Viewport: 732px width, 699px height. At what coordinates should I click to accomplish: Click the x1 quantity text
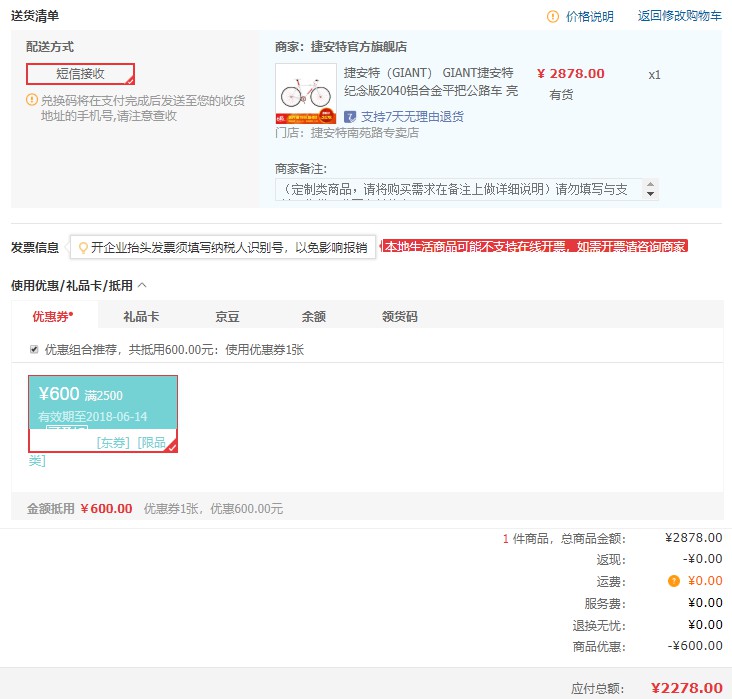tap(654, 75)
